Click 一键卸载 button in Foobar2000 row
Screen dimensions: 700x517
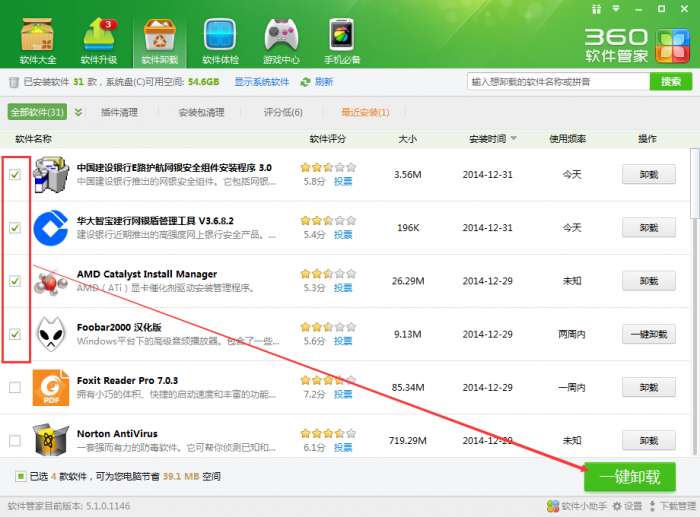[x=649, y=334]
